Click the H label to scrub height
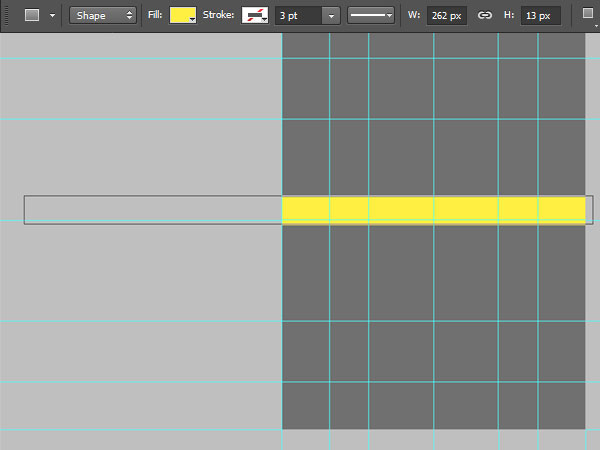Viewport: 600px width, 450px height. tap(509, 15)
